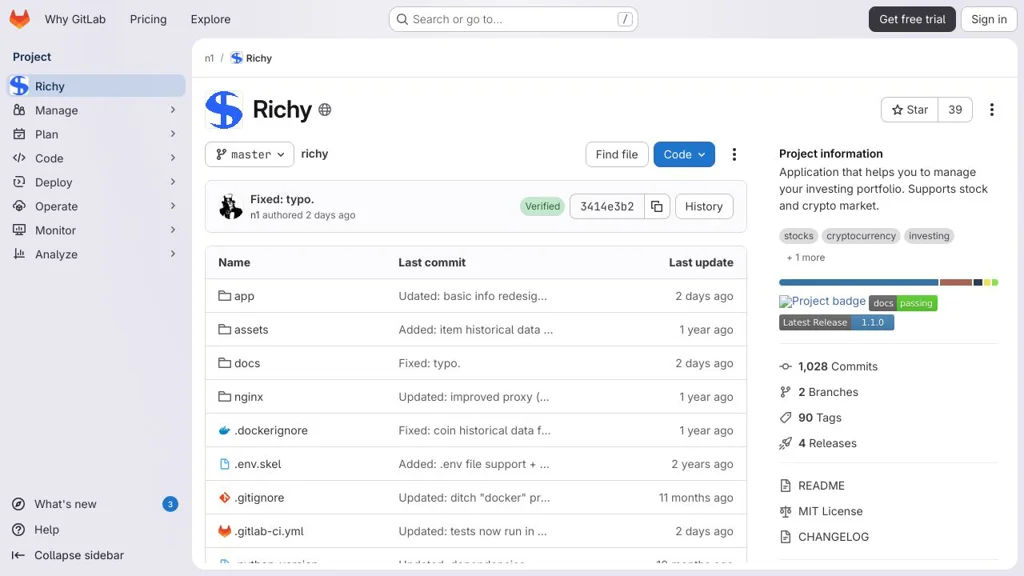Screen dimensions: 1024x576
Task: Expand the Manage section chevron
Action: pos(173,110)
